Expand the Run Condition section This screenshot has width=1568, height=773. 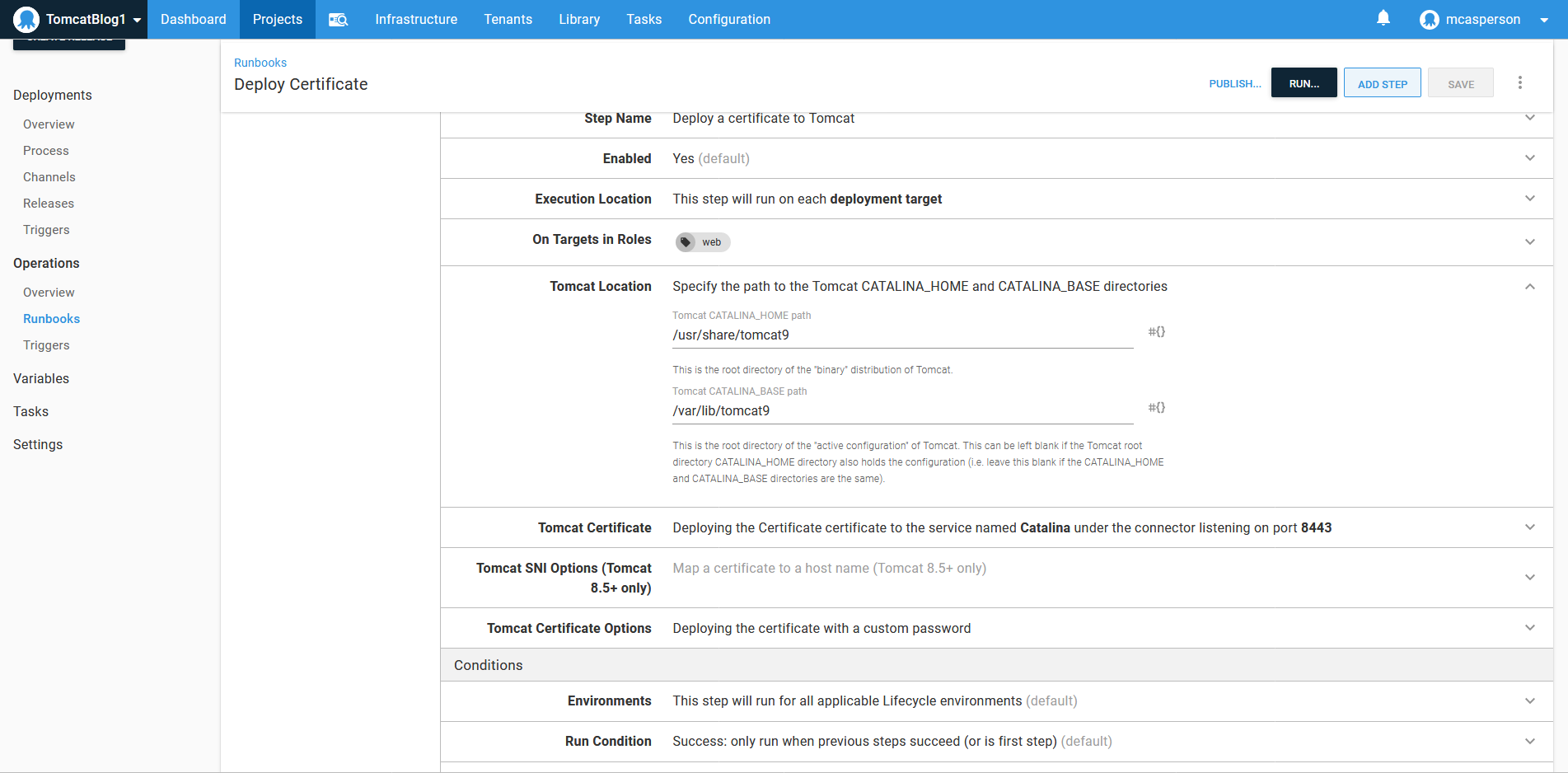coord(1529,741)
